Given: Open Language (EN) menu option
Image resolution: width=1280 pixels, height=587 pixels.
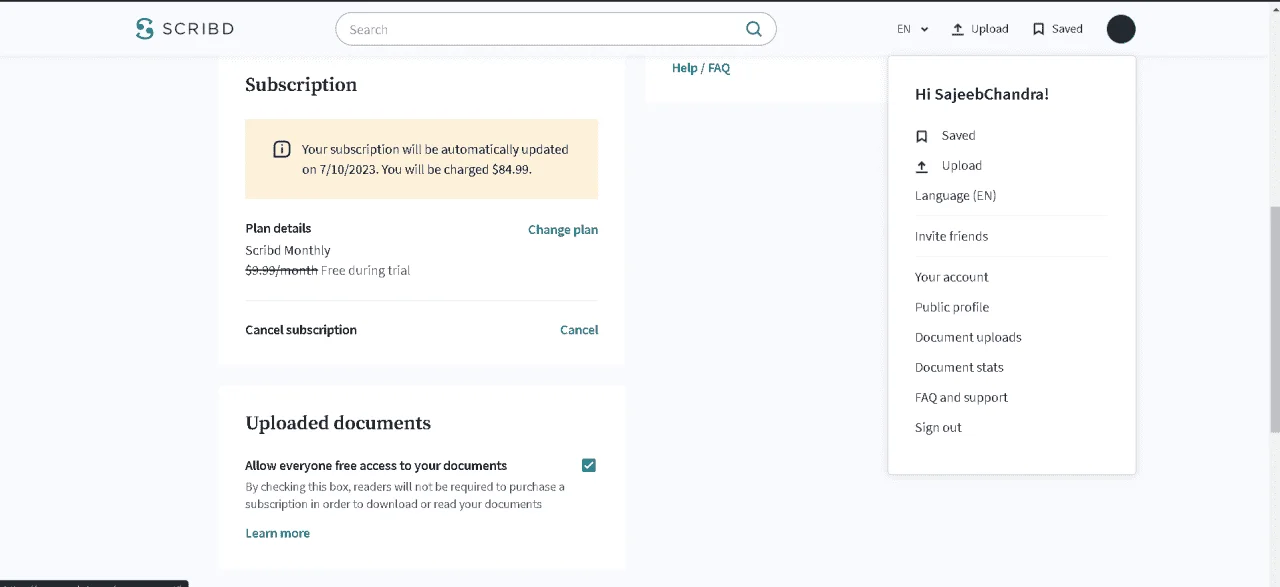Looking at the screenshot, I should pyautogui.click(x=955, y=196).
